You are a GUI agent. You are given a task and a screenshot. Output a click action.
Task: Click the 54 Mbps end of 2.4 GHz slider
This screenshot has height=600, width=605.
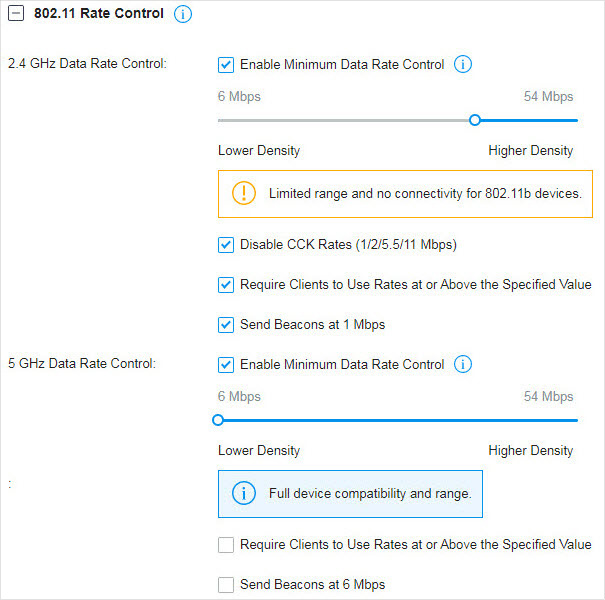click(x=577, y=120)
